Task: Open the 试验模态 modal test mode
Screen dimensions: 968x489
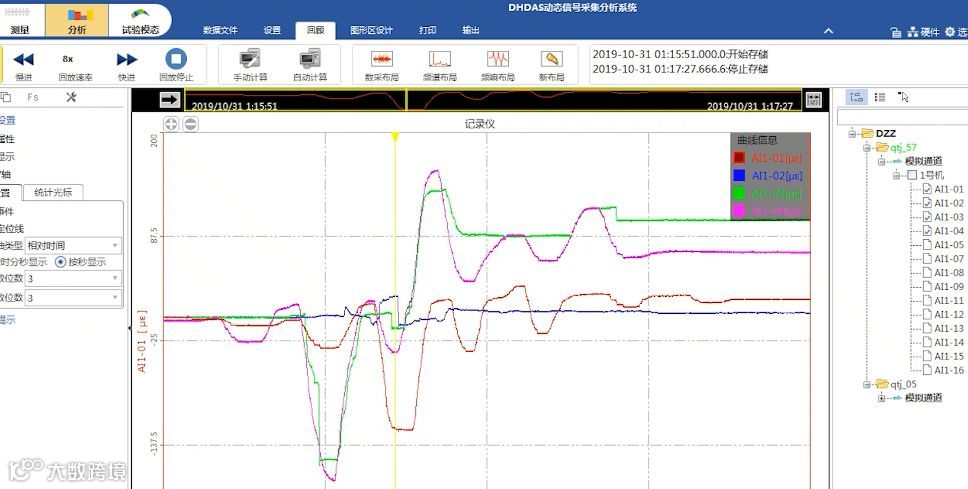Action: (x=140, y=20)
